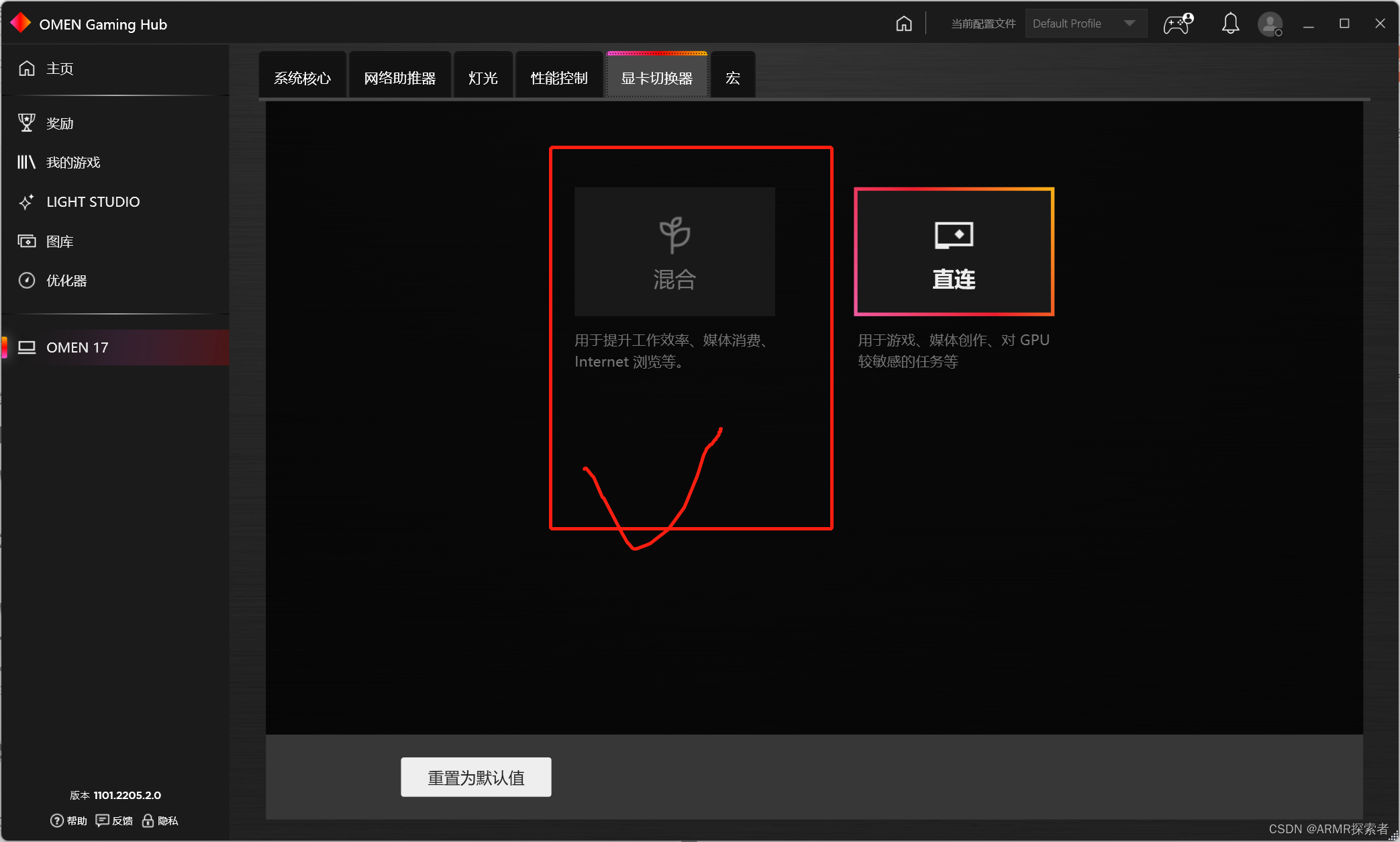Select OMEN 17 device in sidebar
Image resolution: width=1400 pixels, height=842 pixels.
coord(77,348)
